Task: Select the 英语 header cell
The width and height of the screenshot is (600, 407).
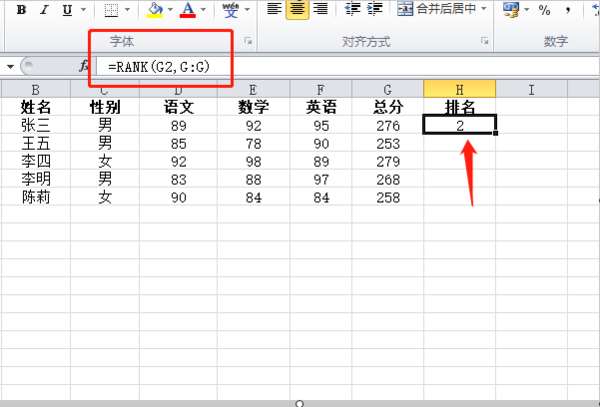Action: pyautogui.click(x=321, y=107)
